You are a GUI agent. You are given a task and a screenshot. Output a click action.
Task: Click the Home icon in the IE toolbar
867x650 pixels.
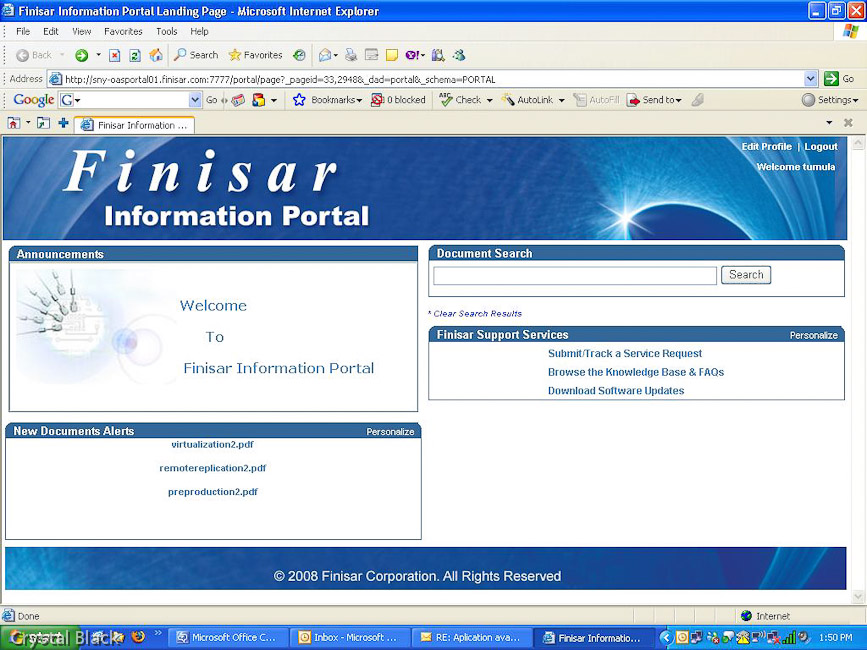(x=155, y=55)
